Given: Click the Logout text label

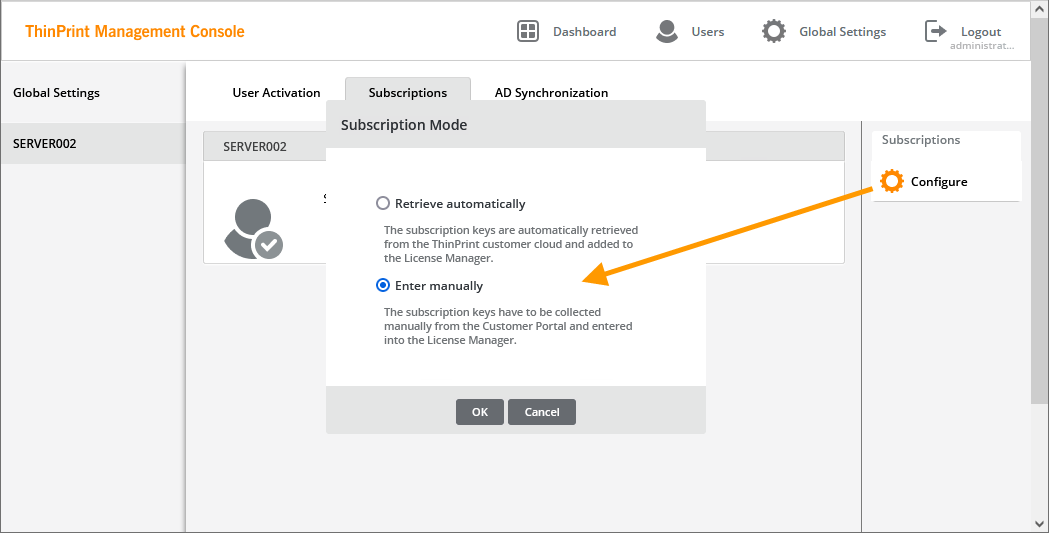Looking at the screenshot, I should coord(981,31).
